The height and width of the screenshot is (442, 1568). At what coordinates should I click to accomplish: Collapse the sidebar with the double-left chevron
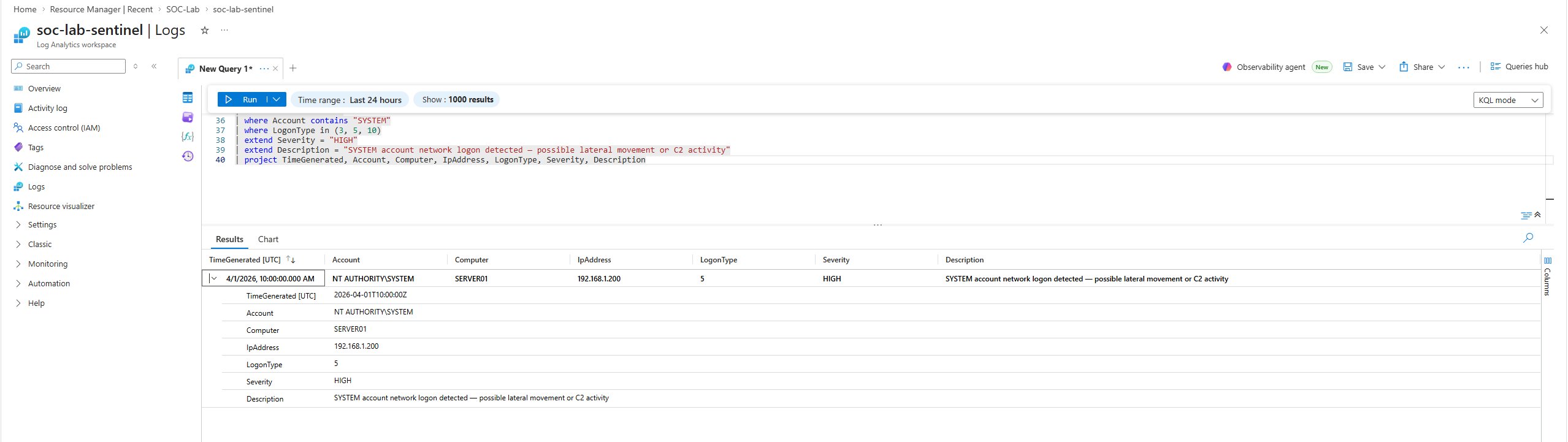[154, 66]
